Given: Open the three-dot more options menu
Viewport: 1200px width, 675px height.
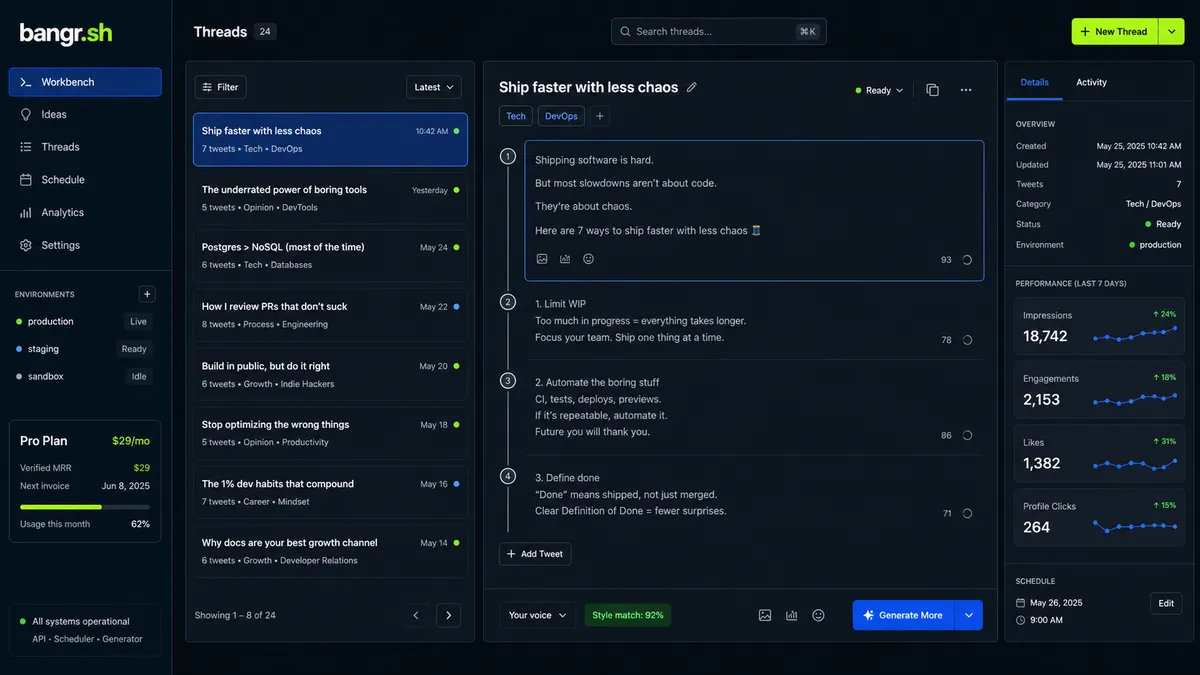Looking at the screenshot, I should click(x=965, y=90).
